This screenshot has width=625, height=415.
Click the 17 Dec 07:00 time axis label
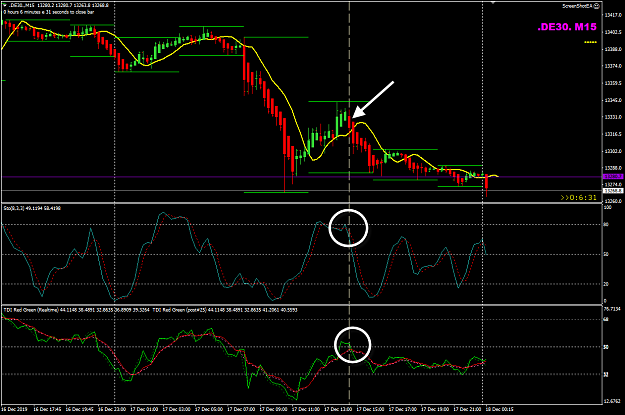[241, 409]
